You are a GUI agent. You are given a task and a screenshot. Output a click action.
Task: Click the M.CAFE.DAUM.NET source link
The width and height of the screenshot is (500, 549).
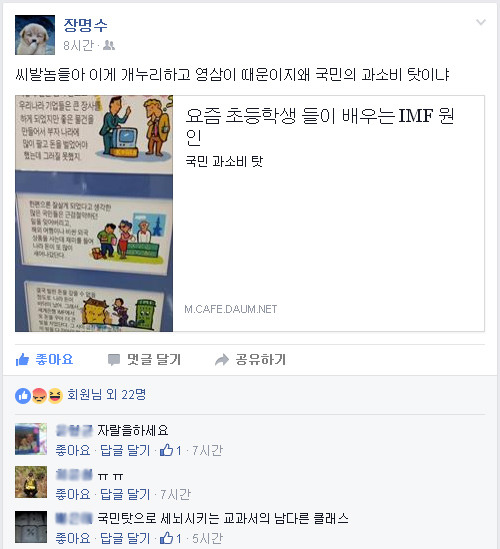[231, 309]
